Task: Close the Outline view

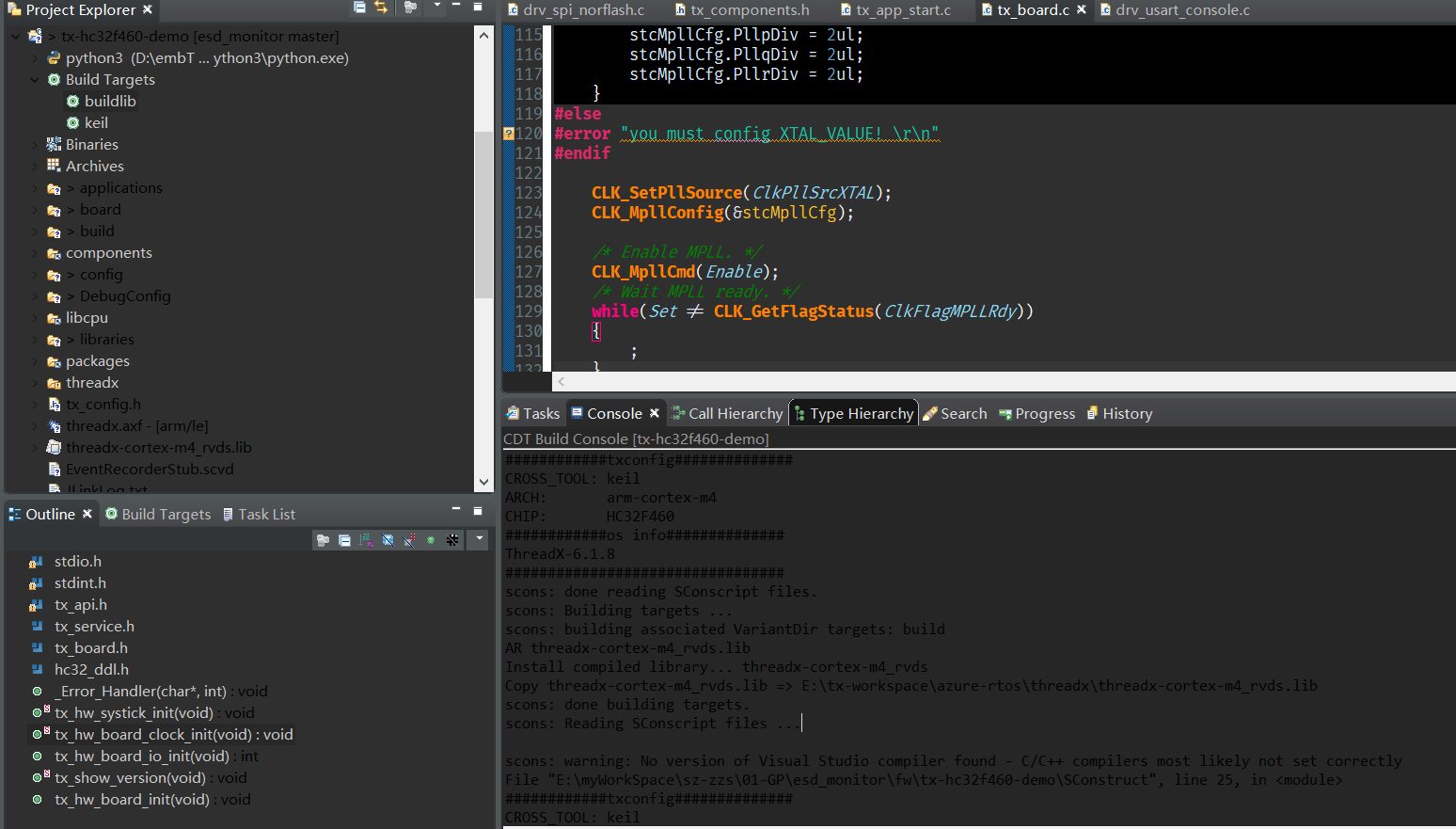Action: coord(87,514)
